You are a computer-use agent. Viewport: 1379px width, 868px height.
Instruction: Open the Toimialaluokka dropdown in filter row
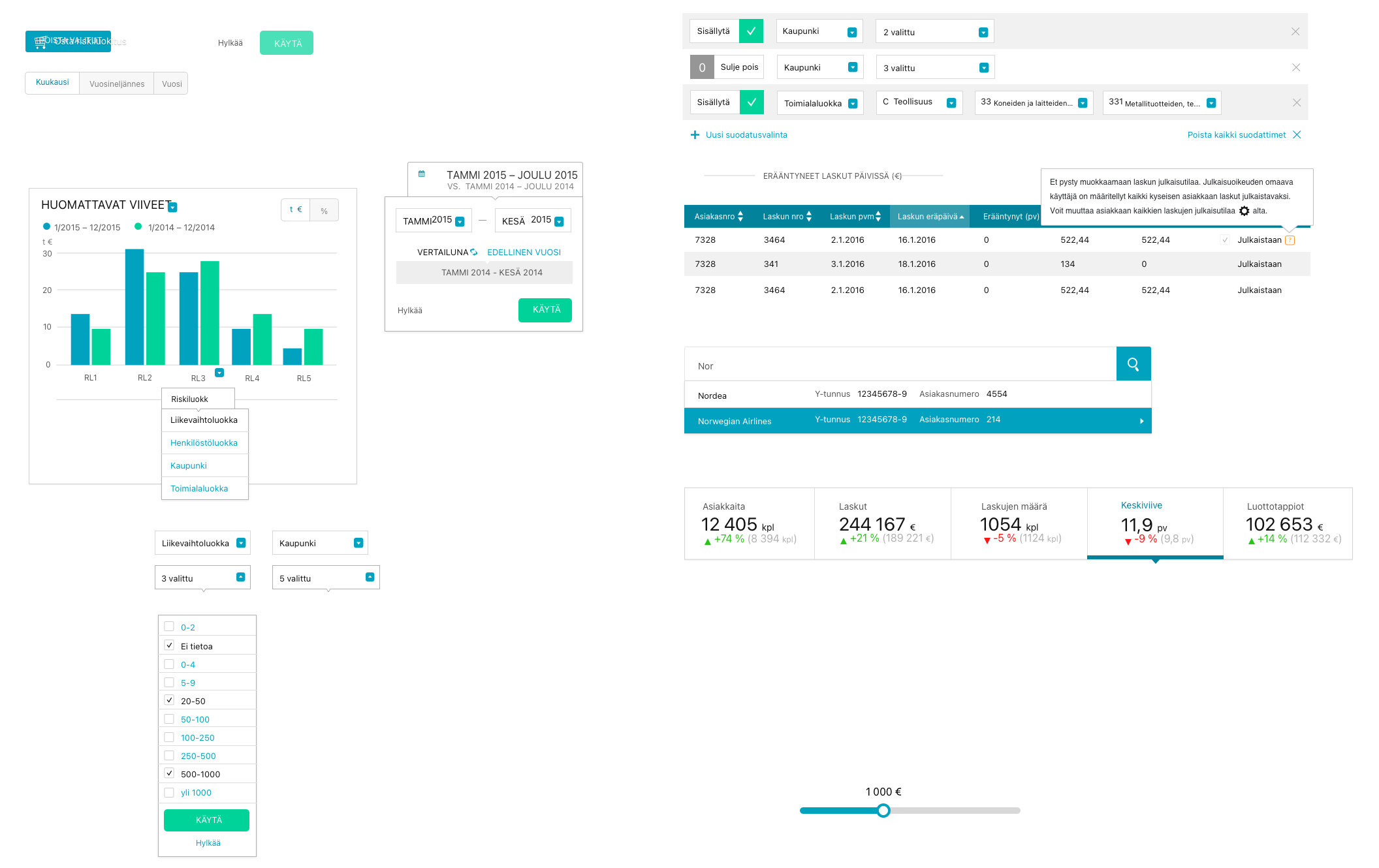coord(820,102)
